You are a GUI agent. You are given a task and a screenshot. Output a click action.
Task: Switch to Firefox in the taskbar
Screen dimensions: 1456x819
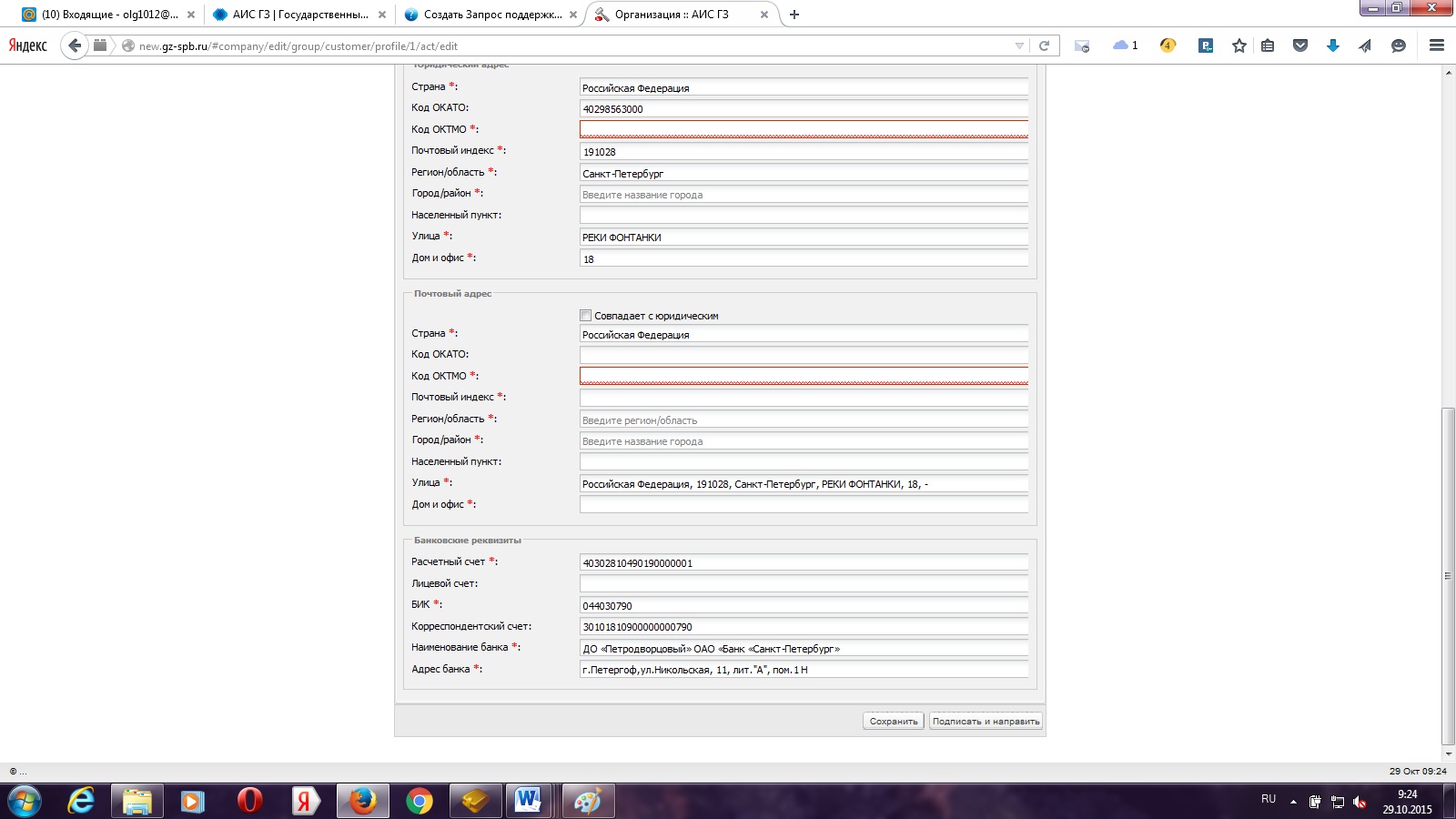(362, 801)
